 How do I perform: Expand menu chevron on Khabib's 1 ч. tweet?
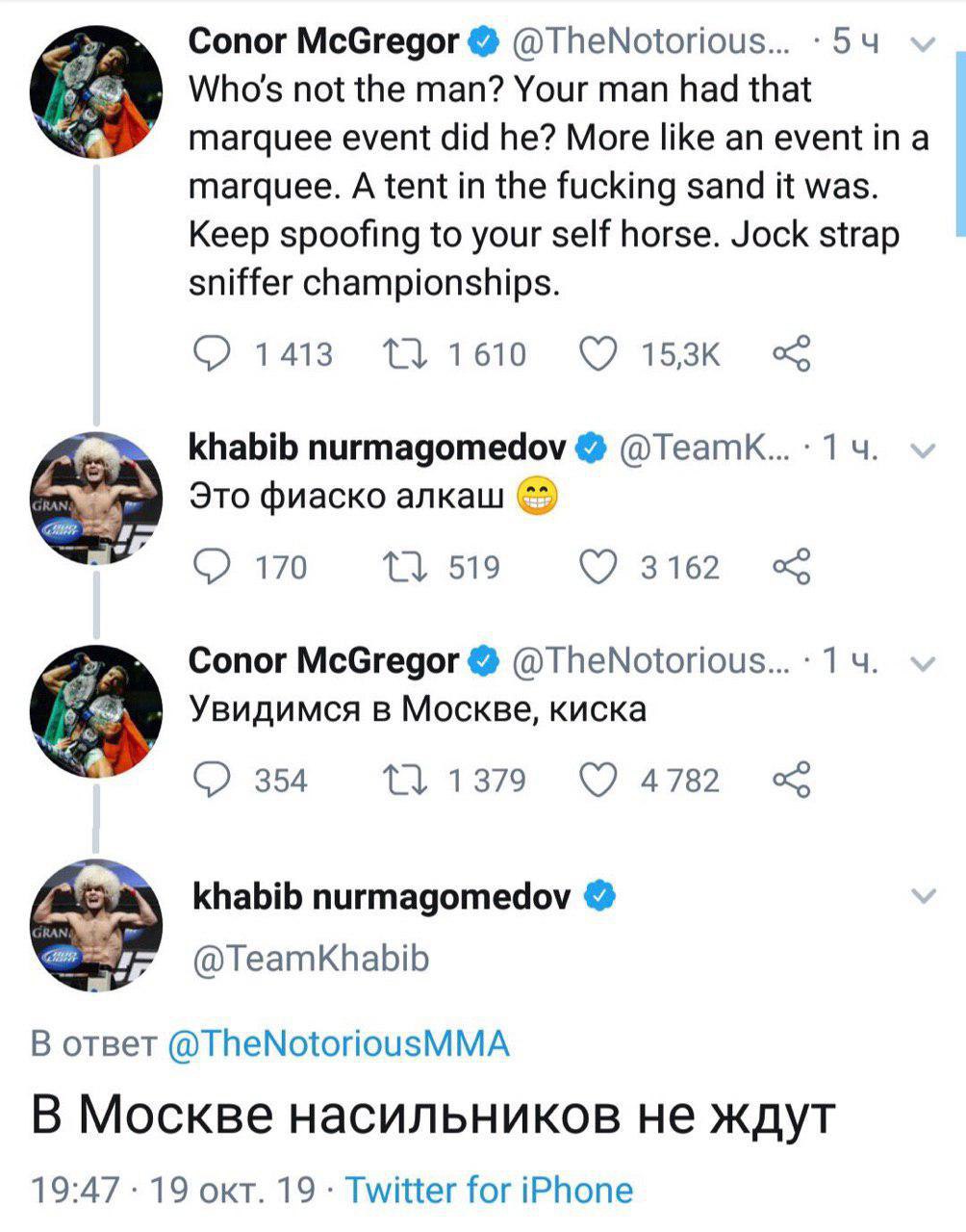(x=923, y=449)
